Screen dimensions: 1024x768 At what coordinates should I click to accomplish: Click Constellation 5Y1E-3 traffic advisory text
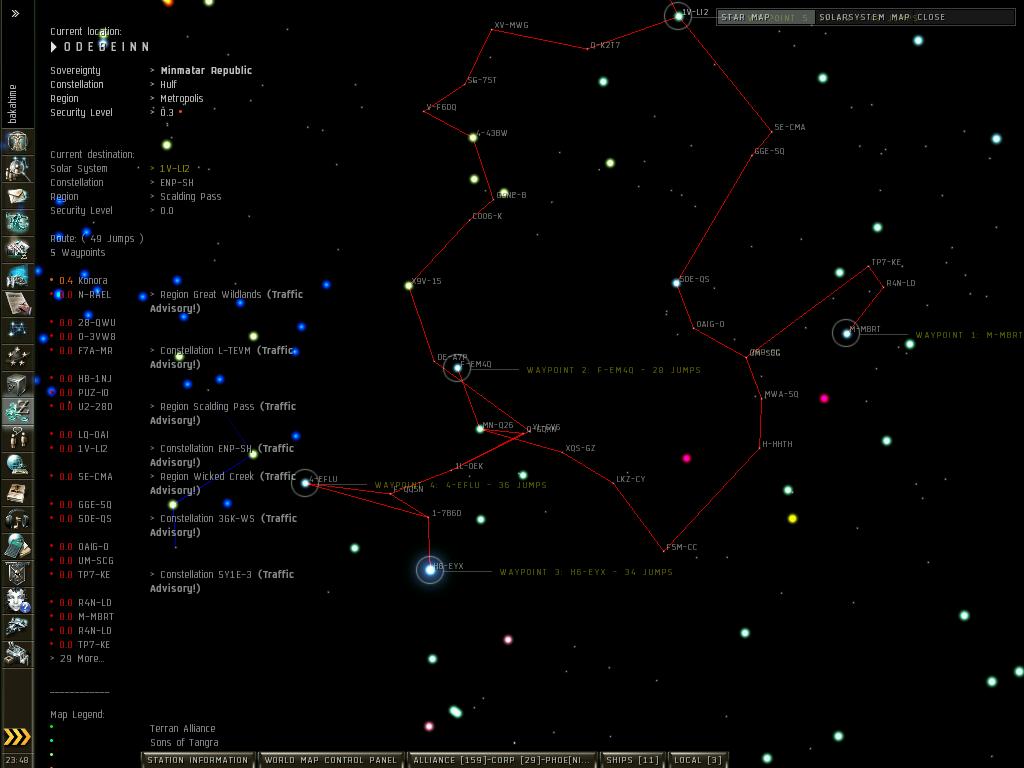222,581
